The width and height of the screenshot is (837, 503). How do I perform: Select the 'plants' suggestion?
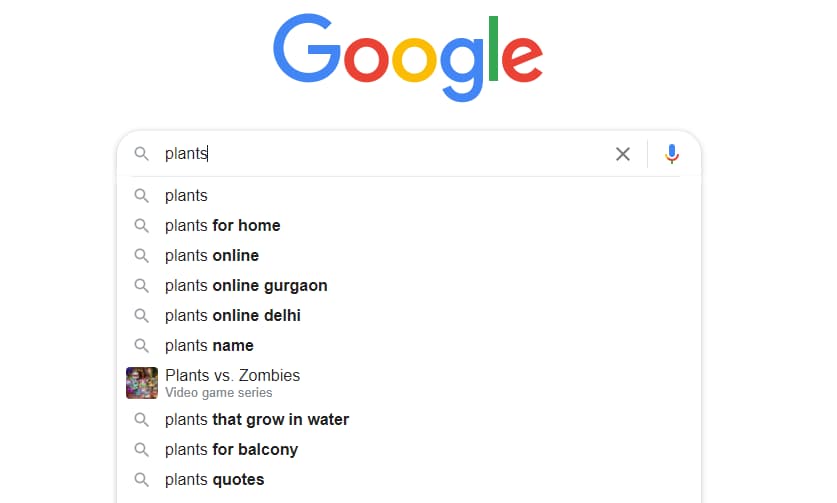[x=409, y=195]
